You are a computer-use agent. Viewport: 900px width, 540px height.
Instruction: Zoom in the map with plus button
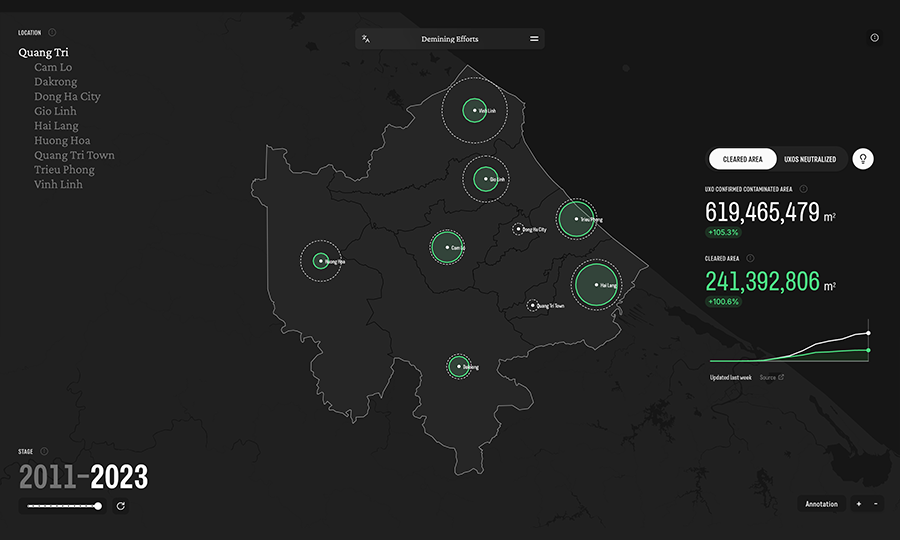click(x=858, y=504)
